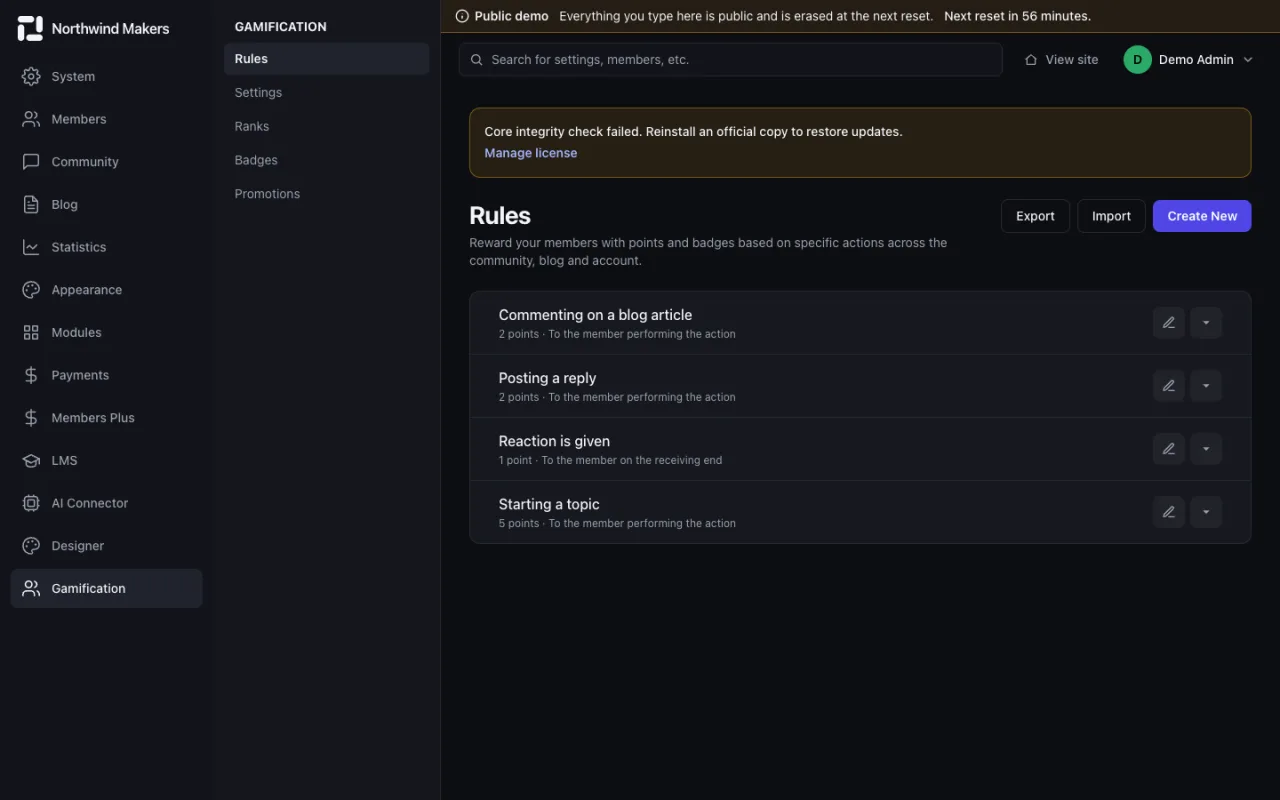Edit the 'Starting a topic' rule
1280x800 pixels.
pyautogui.click(x=1169, y=512)
